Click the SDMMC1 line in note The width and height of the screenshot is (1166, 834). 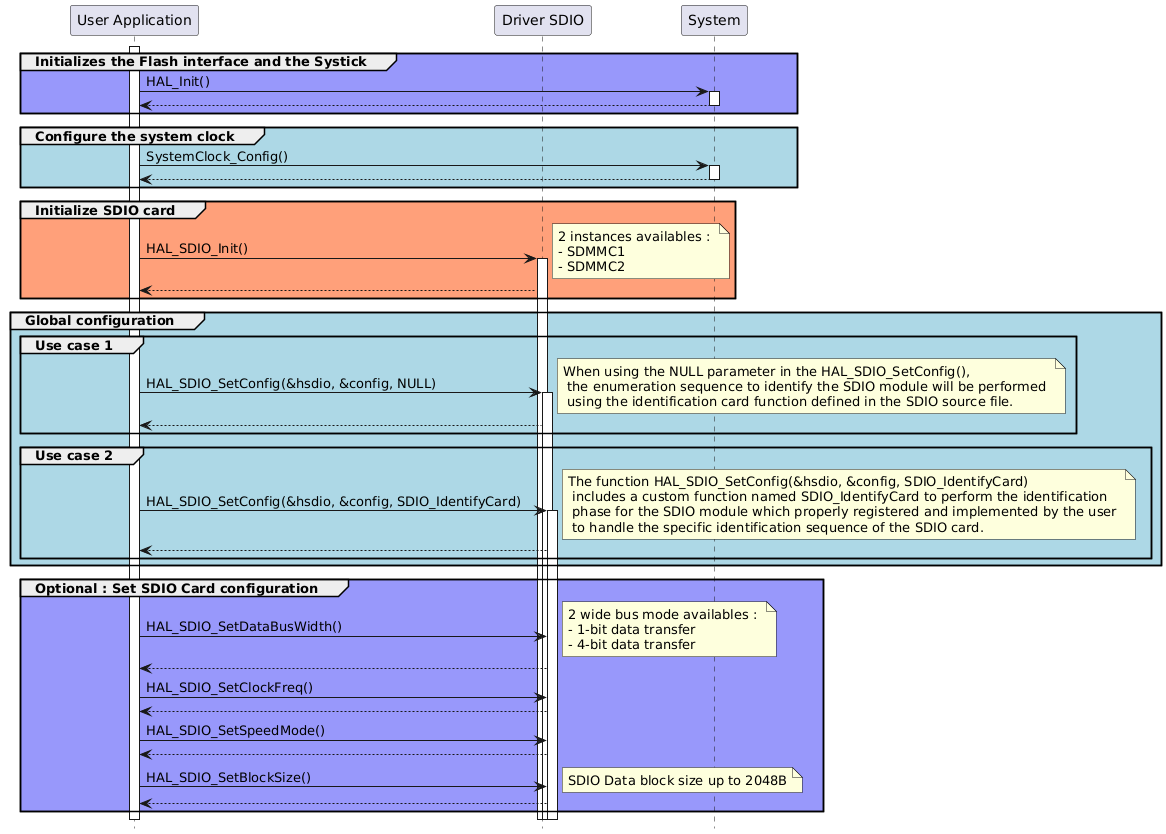pos(591,252)
